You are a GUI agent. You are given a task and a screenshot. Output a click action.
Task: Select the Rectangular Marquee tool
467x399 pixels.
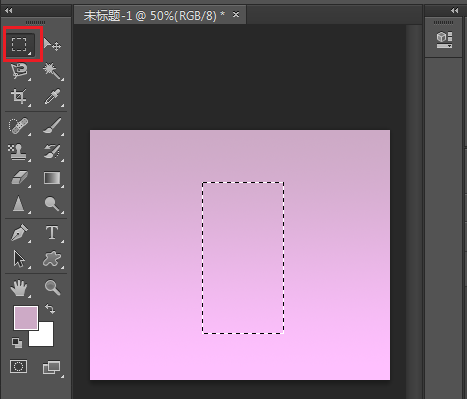point(19,44)
